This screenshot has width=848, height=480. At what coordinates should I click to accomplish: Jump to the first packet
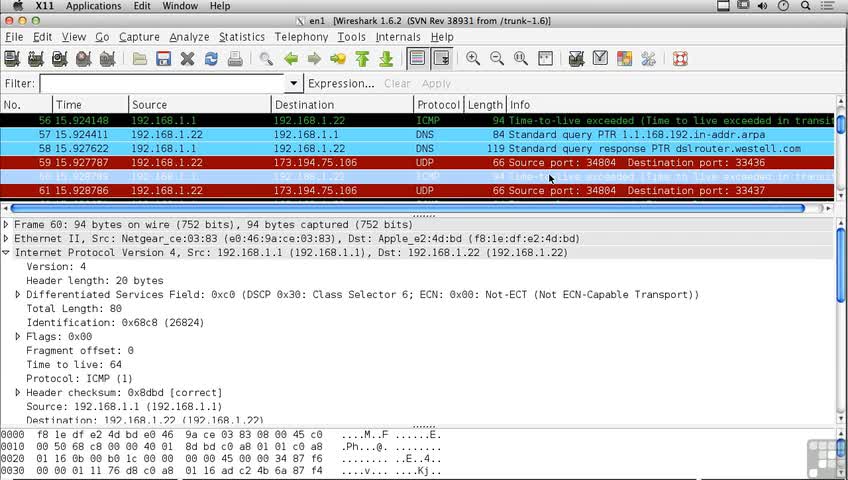click(x=362, y=58)
